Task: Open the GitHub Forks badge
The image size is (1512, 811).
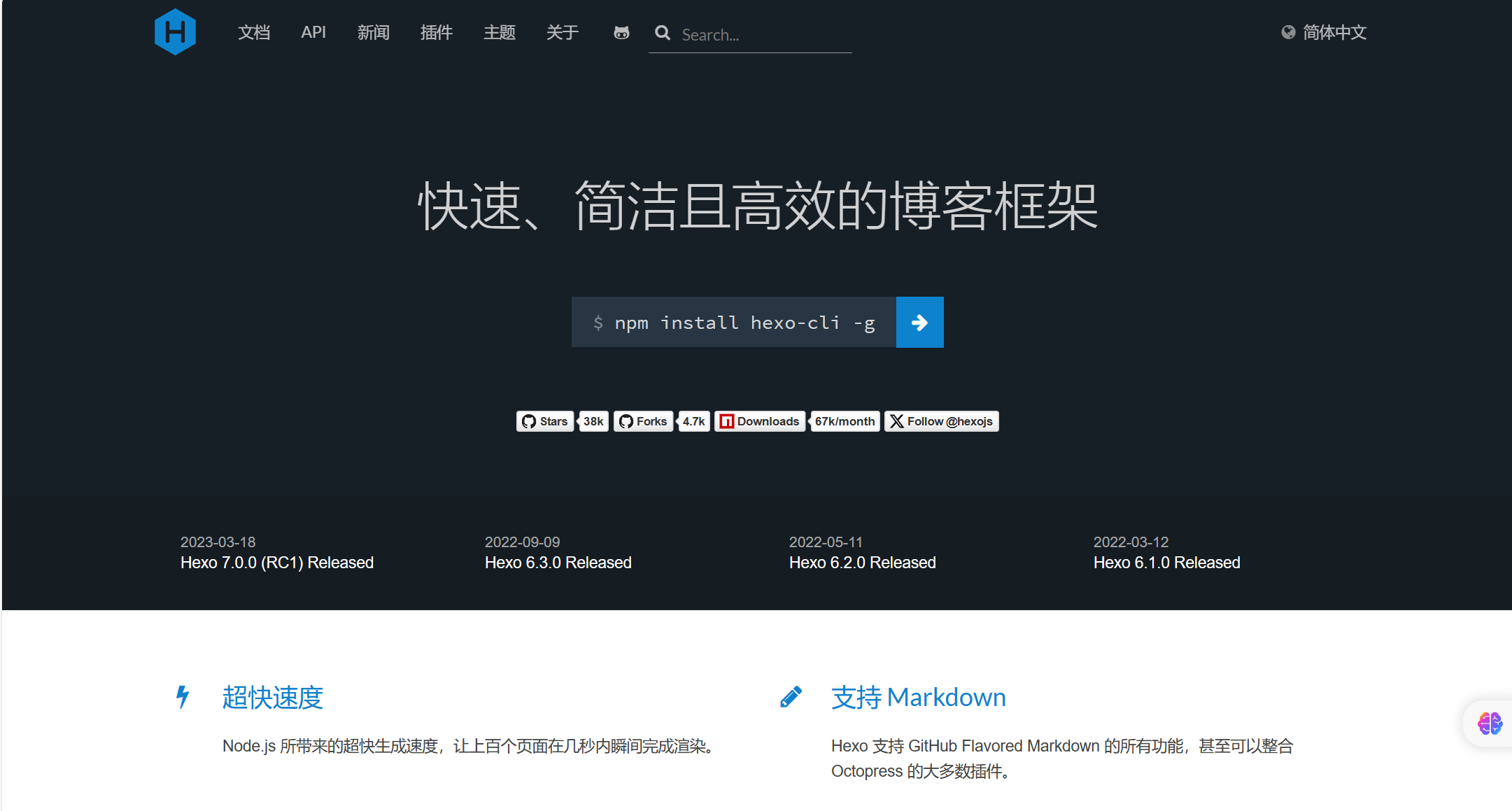Action: point(643,421)
